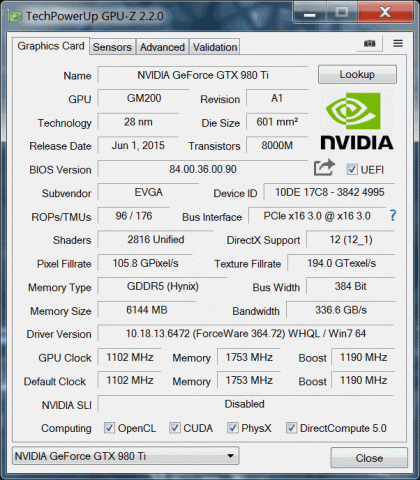This screenshot has width=420, height=480.
Task: Click Default Clock row 1102 MHz value
Action: point(130,380)
